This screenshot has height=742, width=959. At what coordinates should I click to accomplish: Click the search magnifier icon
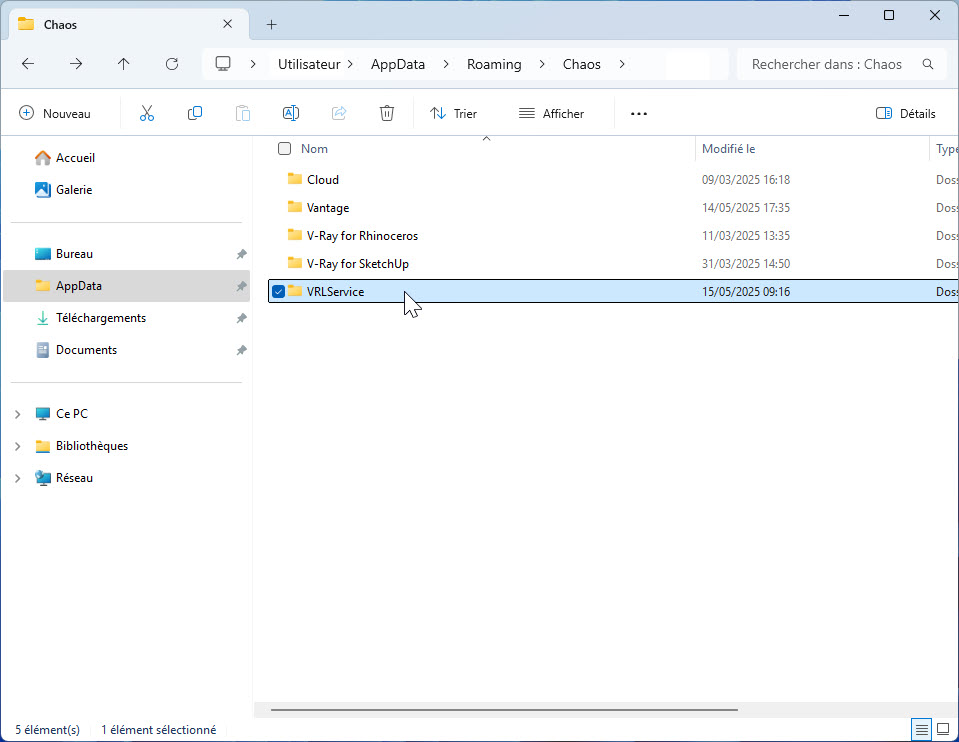pyautogui.click(x=928, y=64)
